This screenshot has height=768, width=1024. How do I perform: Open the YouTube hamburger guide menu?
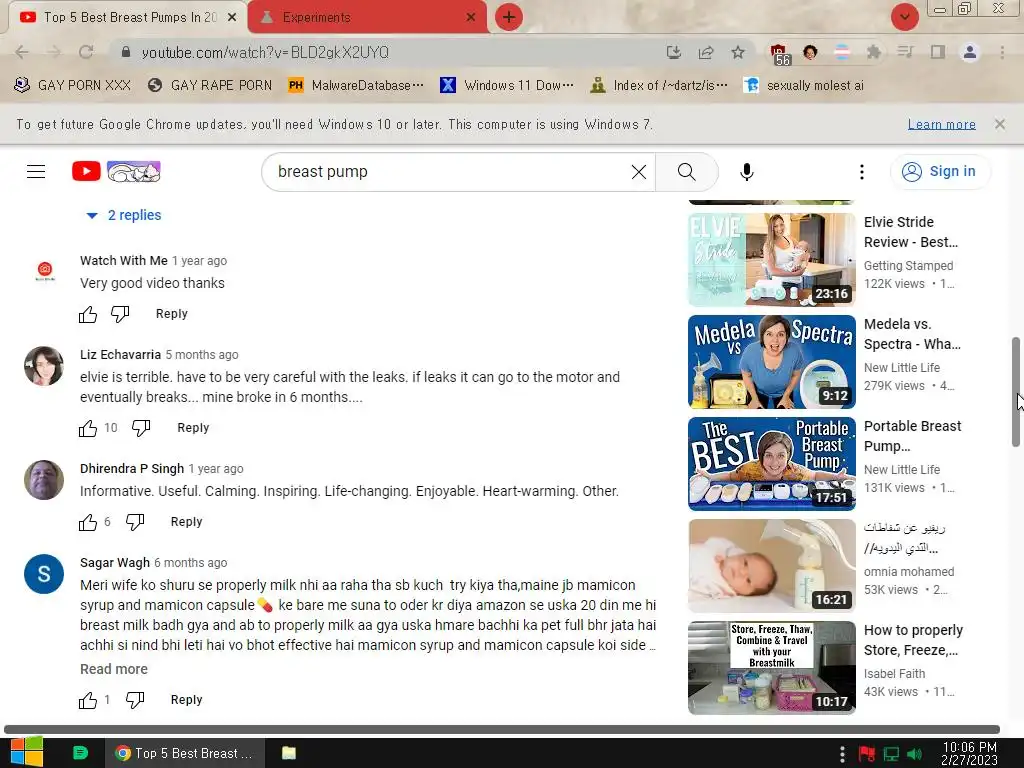tap(36, 172)
